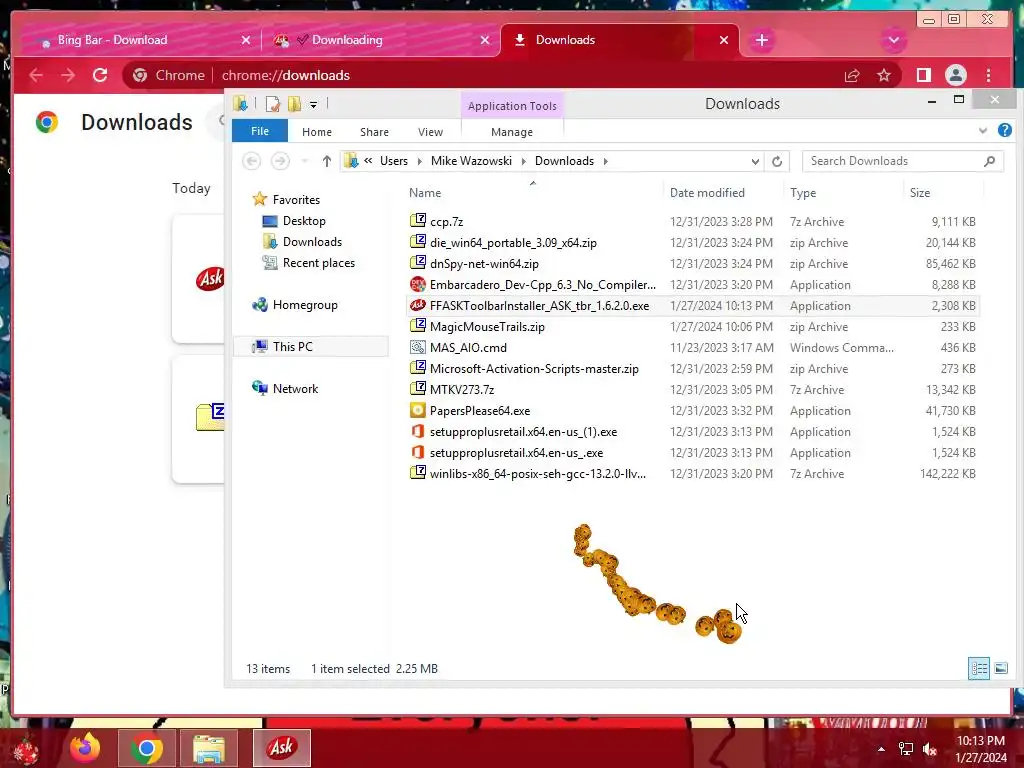1024x768 pixels.
Task: Sort files by Date modified column
Action: [x=707, y=193]
